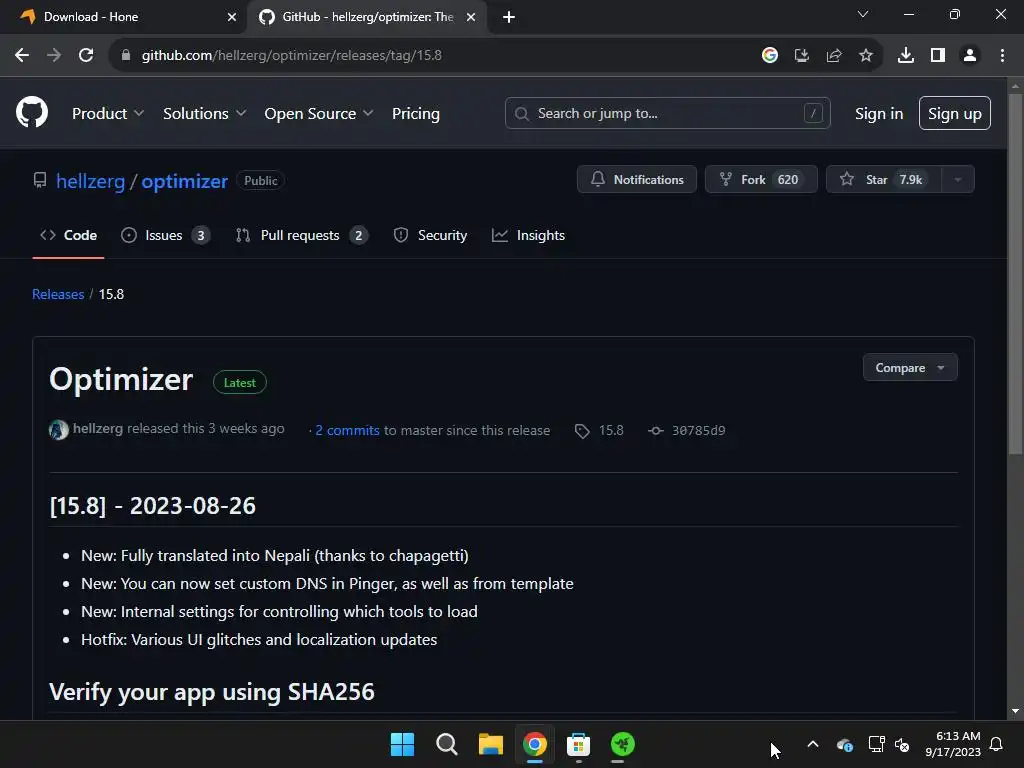The width and height of the screenshot is (1024, 768).
Task: Open Microsoft Store from taskbar
Action: click(x=579, y=744)
